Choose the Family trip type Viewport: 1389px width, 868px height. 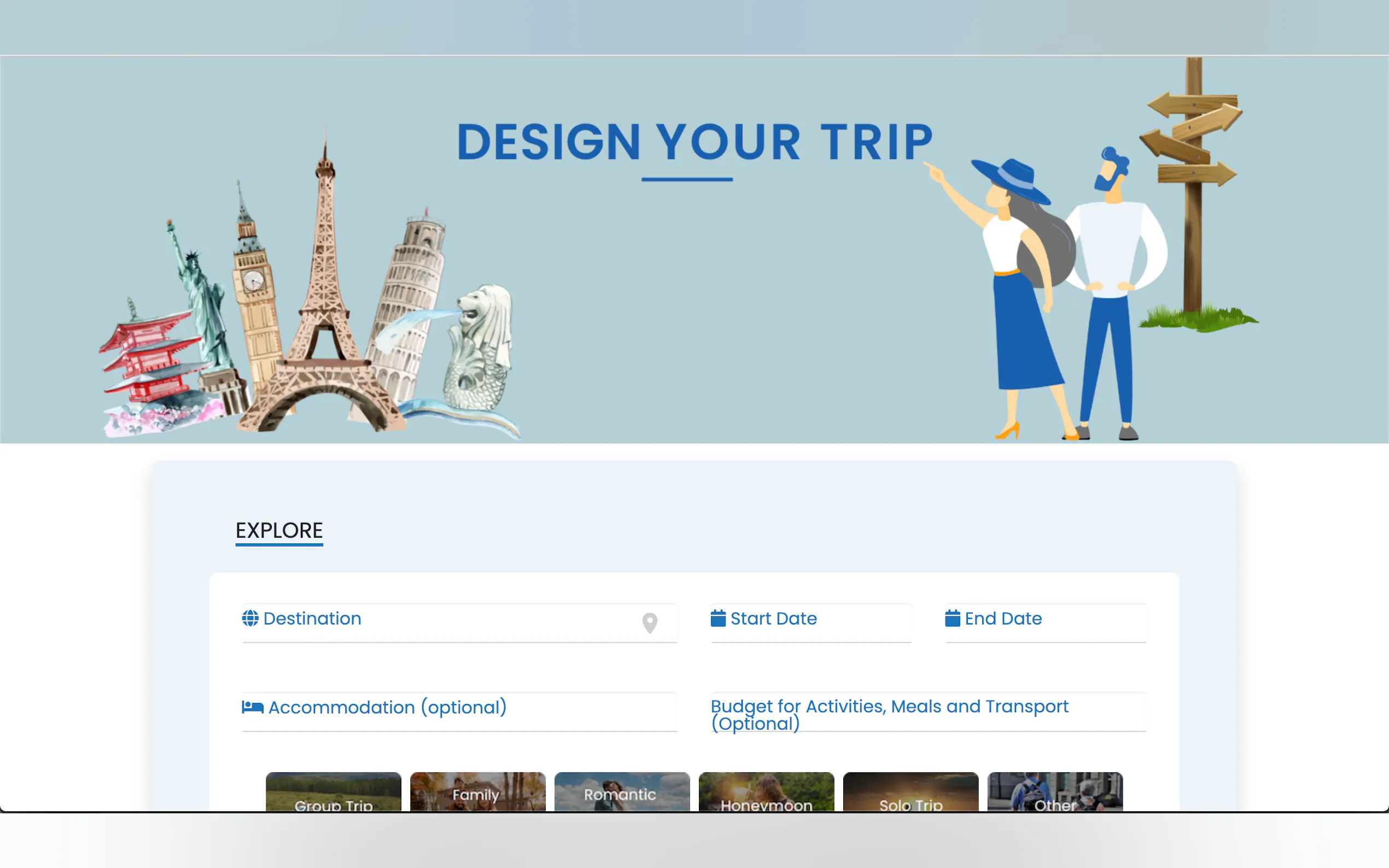478,791
